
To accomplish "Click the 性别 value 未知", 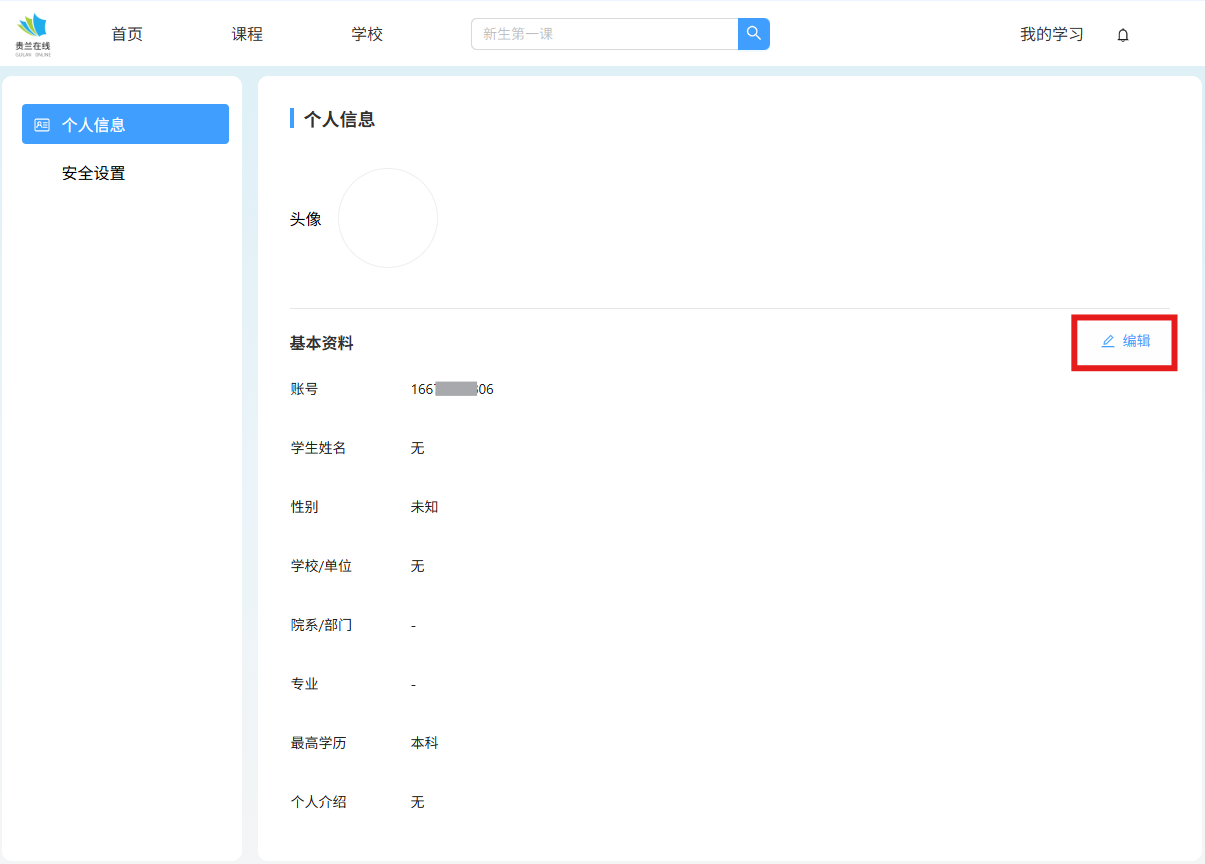I will pos(424,507).
